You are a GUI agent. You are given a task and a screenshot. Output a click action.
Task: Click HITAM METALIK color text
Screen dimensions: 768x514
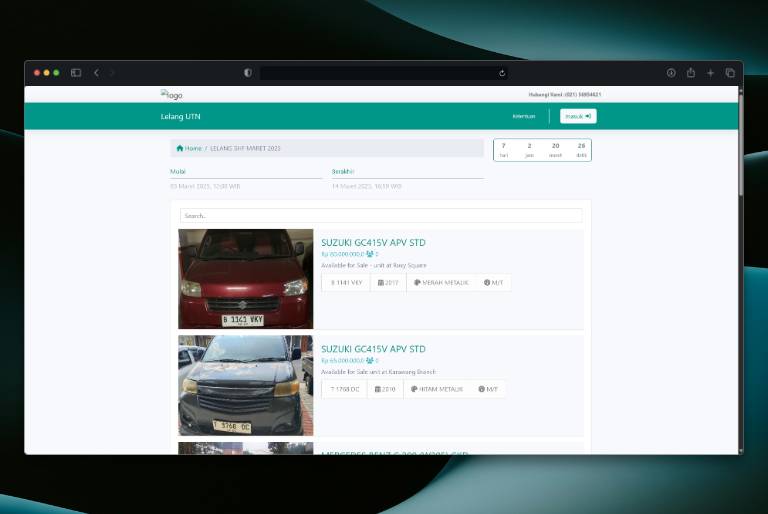tap(441, 389)
